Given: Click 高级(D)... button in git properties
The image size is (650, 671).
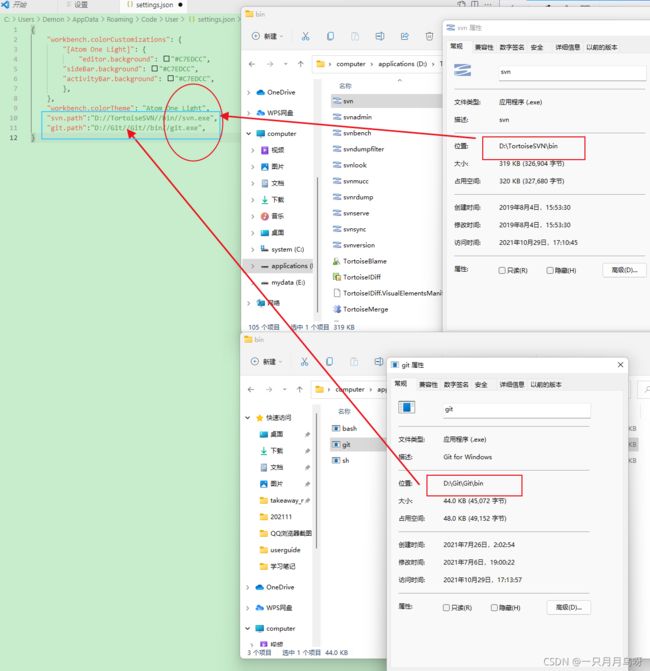Looking at the screenshot, I should [569, 608].
